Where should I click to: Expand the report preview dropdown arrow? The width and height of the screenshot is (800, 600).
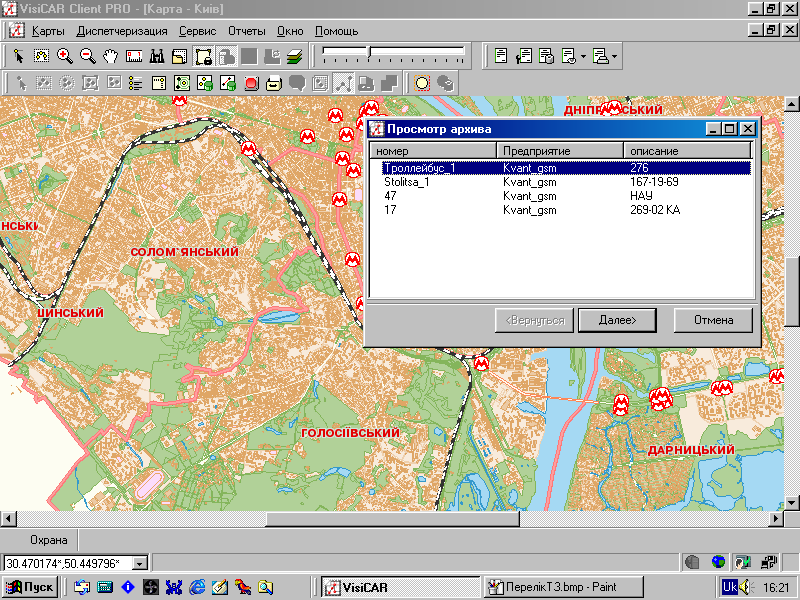583,56
